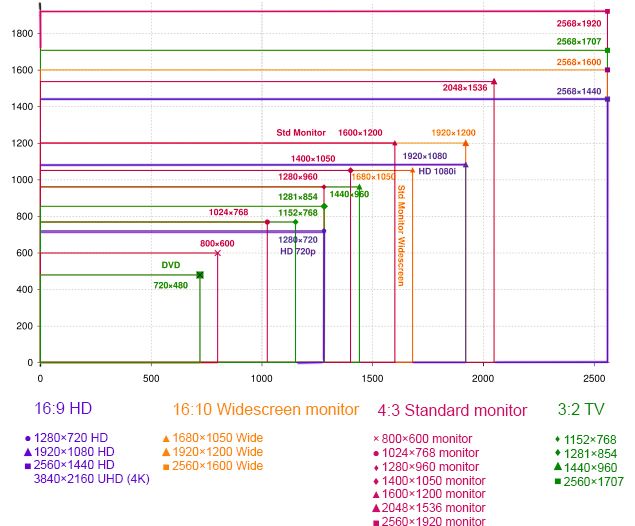The image size is (635, 526).
Task: Click the 800×600 cross marker on chart
Action: click(x=217, y=253)
